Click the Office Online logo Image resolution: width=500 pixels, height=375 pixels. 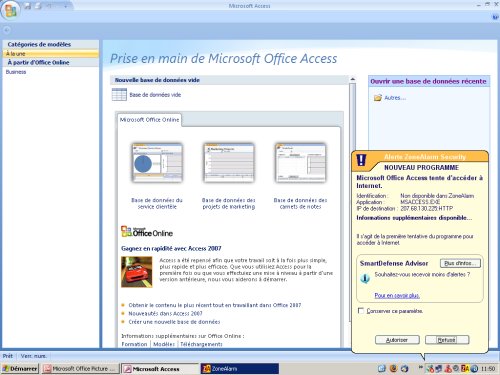(x=147, y=232)
